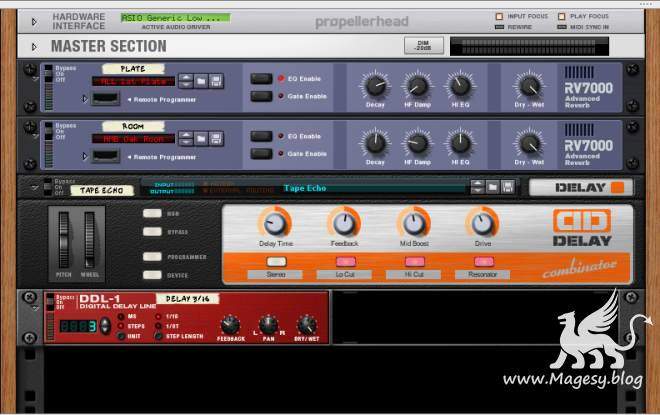The height and width of the screenshot is (415, 660).
Task: Click the ROOM device name label
Action: click(x=133, y=126)
